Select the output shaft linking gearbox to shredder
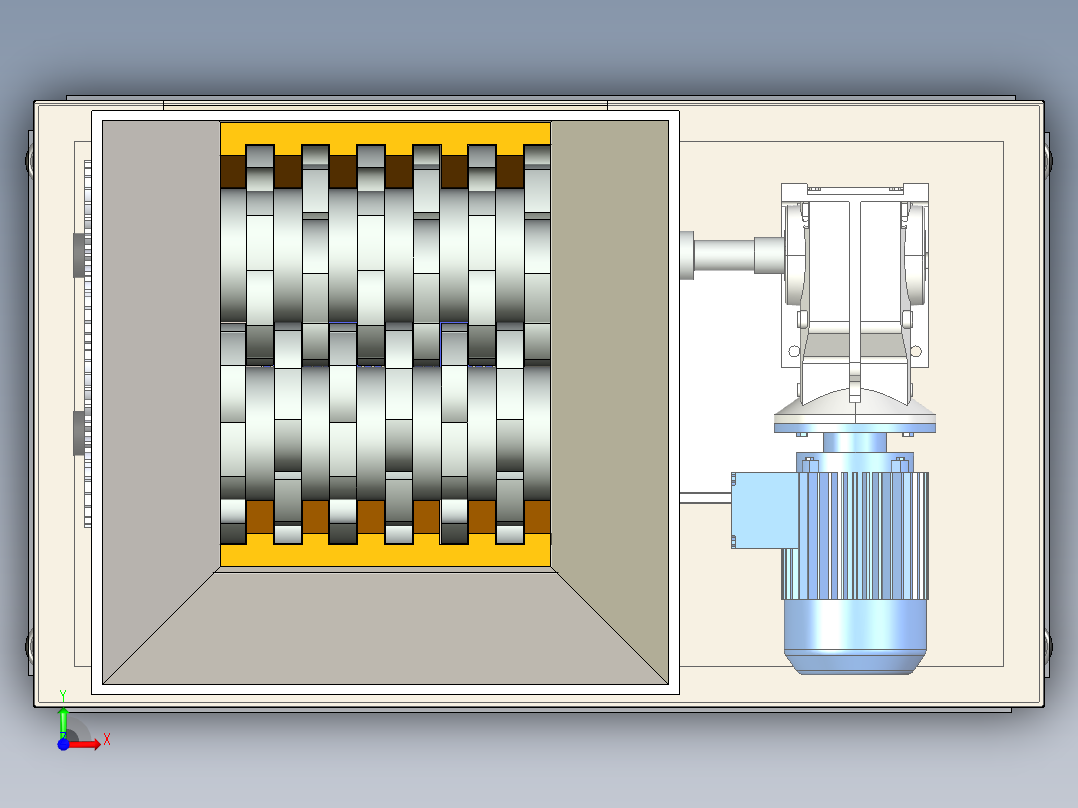 (733, 255)
